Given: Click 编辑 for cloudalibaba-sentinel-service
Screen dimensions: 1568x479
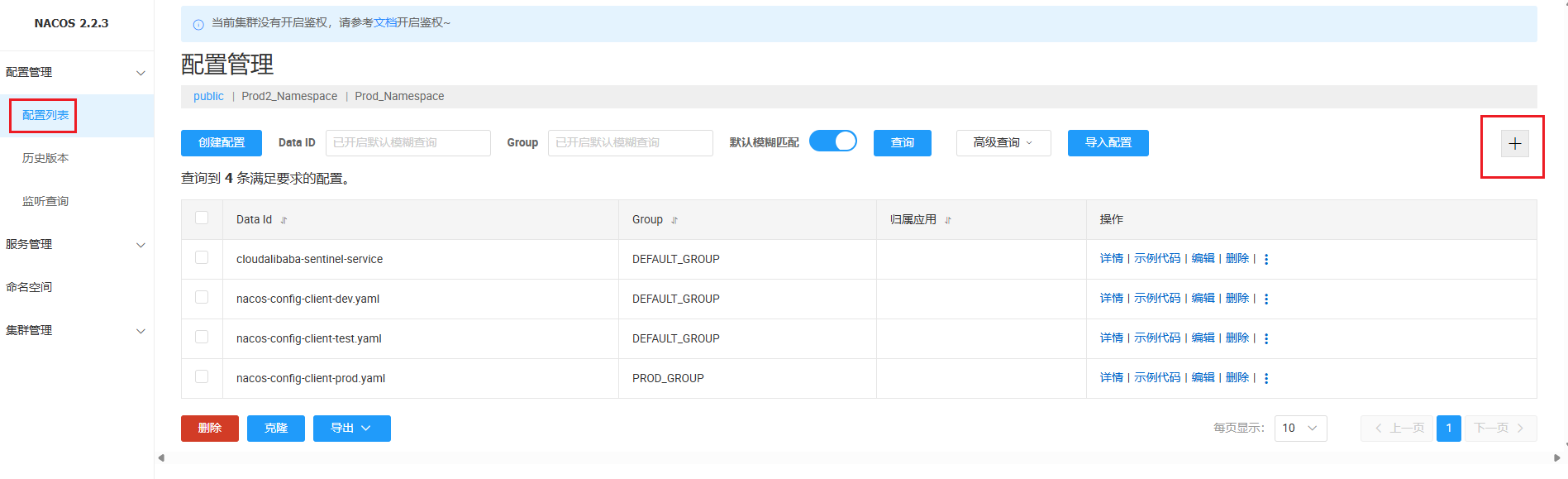Looking at the screenshot, I should click(x=1203, y=259).
